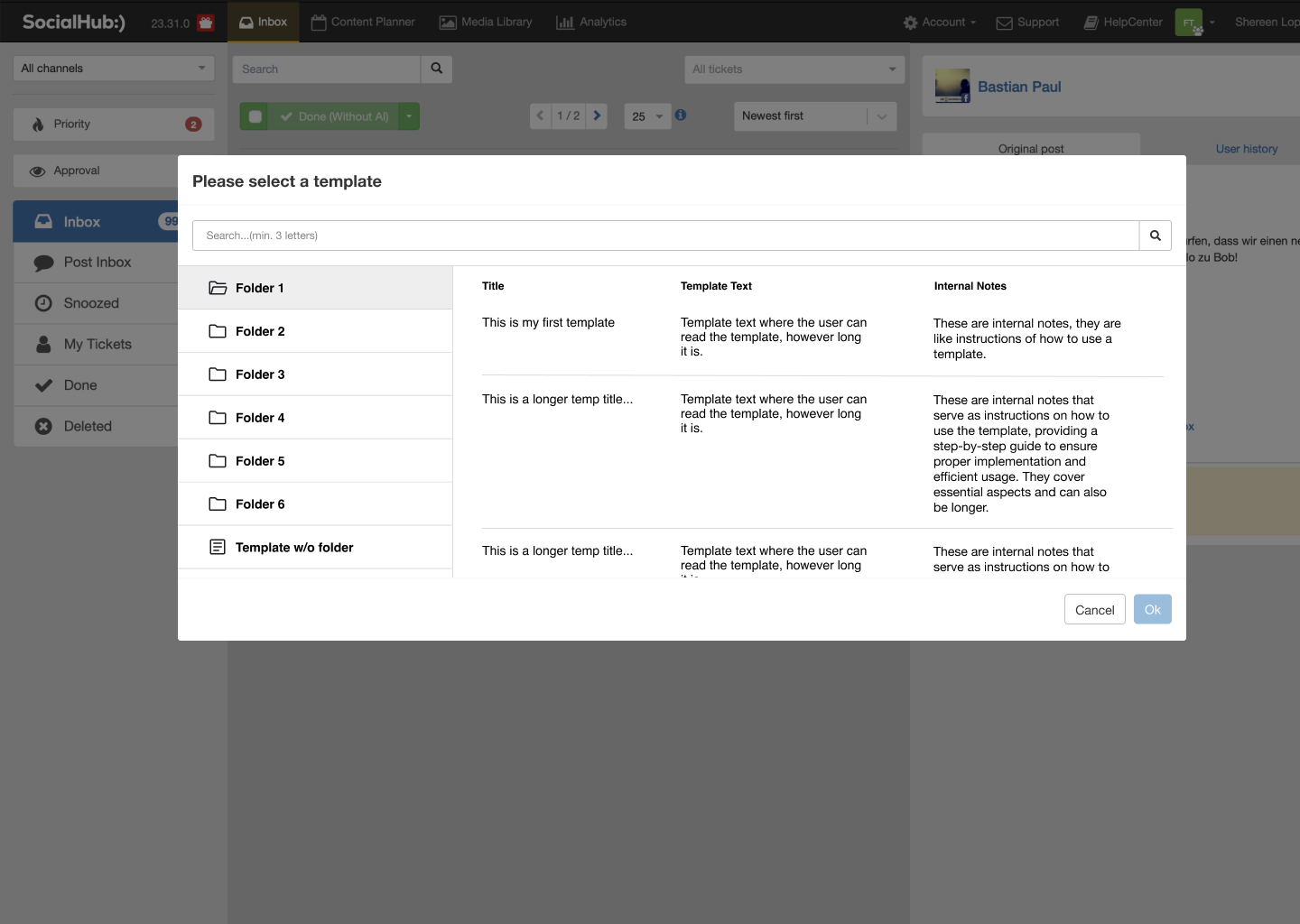
Task: Select 'This is my first template' row
Action: click(822, 338)
